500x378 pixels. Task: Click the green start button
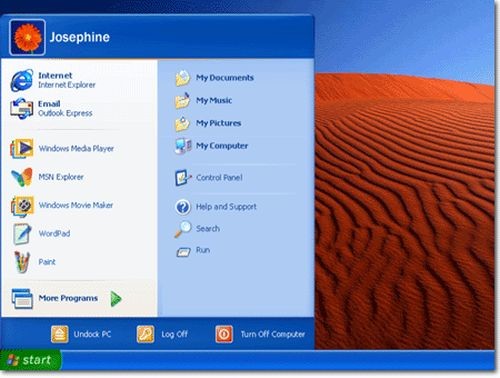click(x=31, y=360)
